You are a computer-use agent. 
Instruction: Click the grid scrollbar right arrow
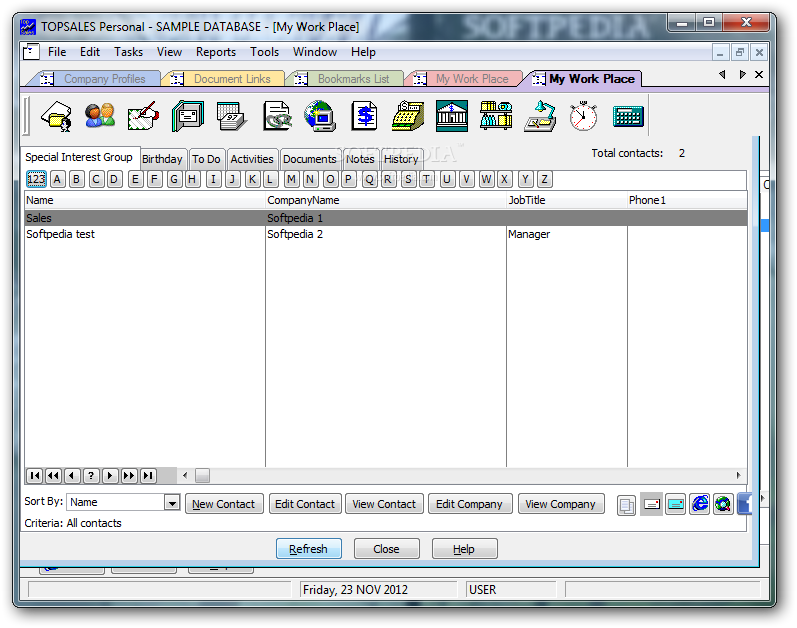pyautogui.click(x=738, y=476)
